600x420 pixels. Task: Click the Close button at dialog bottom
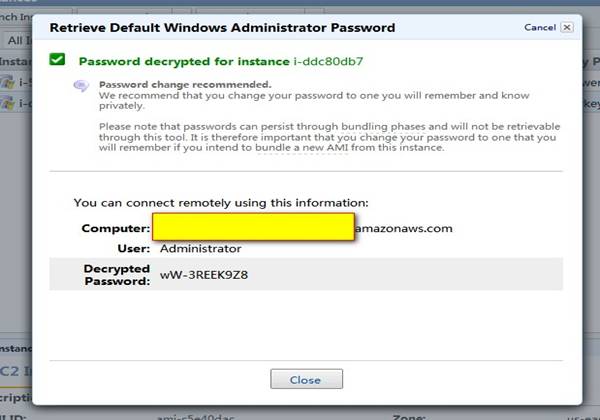306,379
